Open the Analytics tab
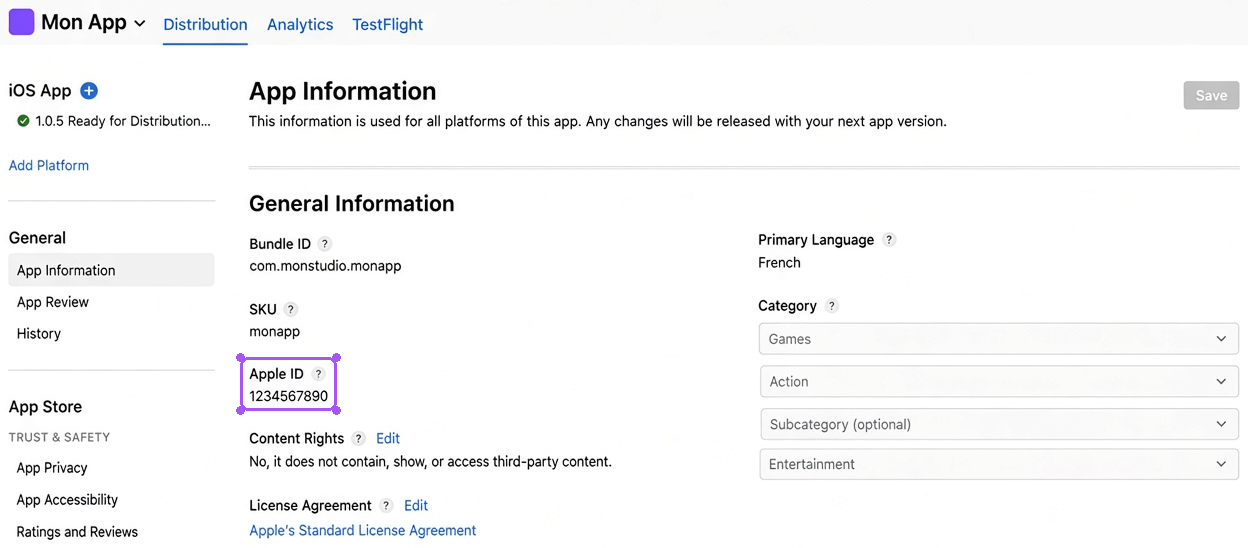Image resolution: width=1248 pixels, height=548 pixels. pos(300,24)
